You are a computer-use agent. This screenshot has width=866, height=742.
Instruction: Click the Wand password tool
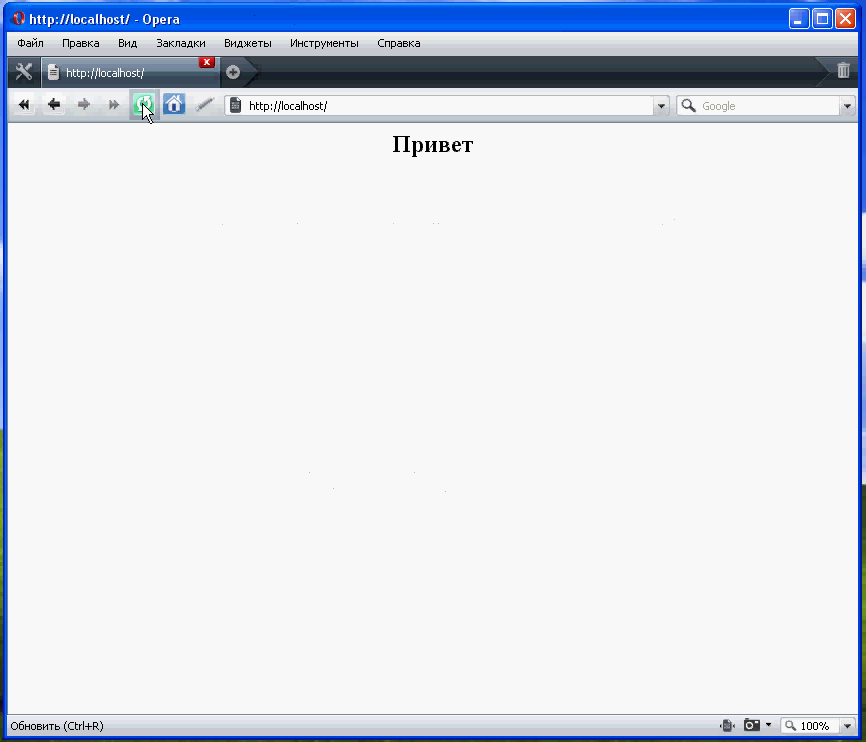(204, 104)
